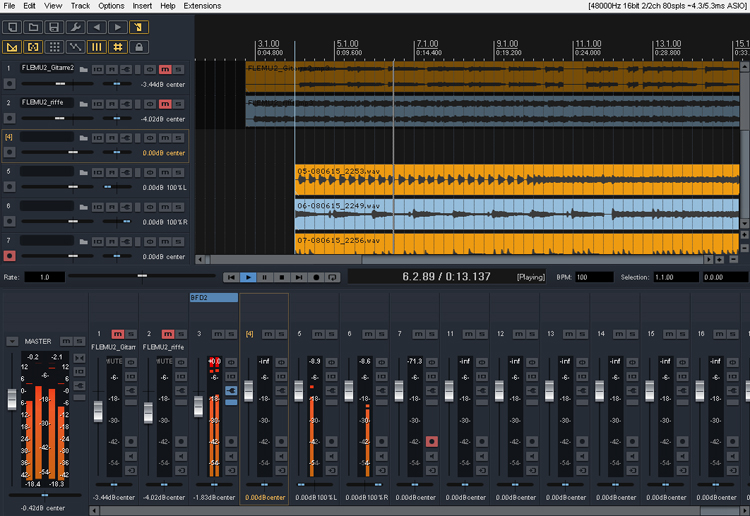Mute mixer strip 3
Screen dimensions: 750x516
(218, 334)
